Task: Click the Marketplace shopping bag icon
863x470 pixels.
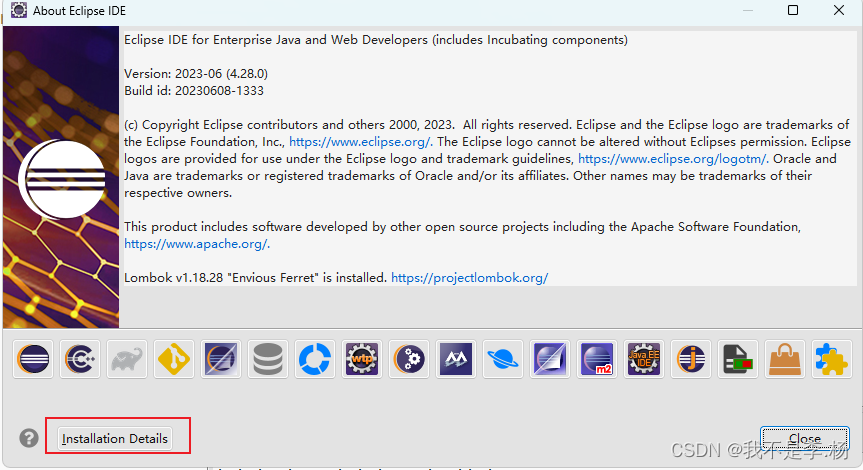Action: [785, 359]
